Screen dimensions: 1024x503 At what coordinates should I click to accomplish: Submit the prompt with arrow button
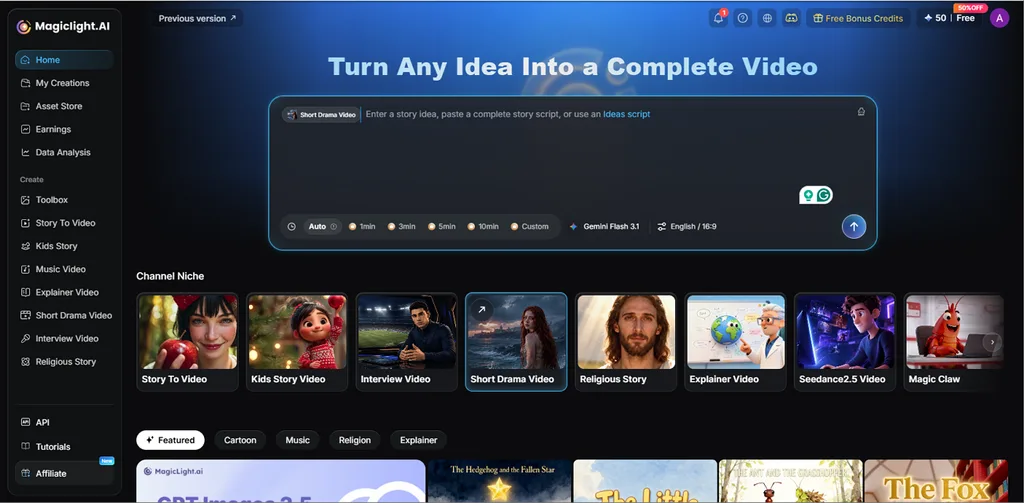[x=854, y=227]
